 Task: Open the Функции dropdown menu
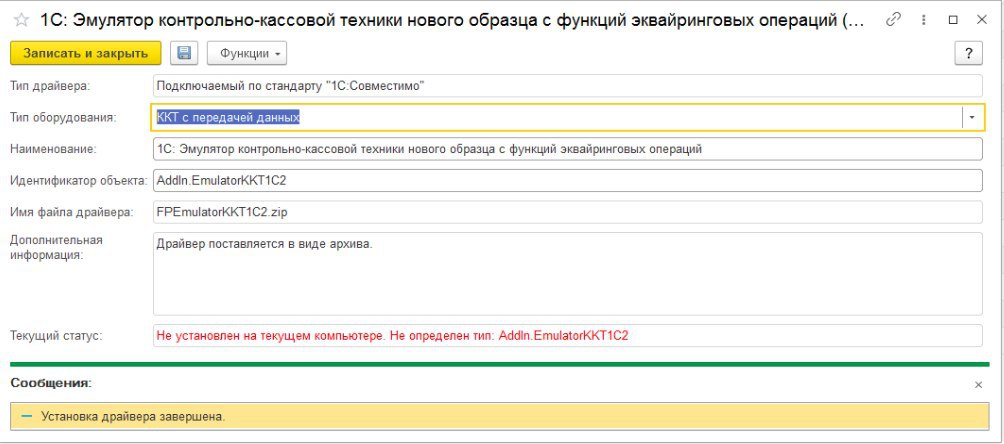(x=247, y=53)
